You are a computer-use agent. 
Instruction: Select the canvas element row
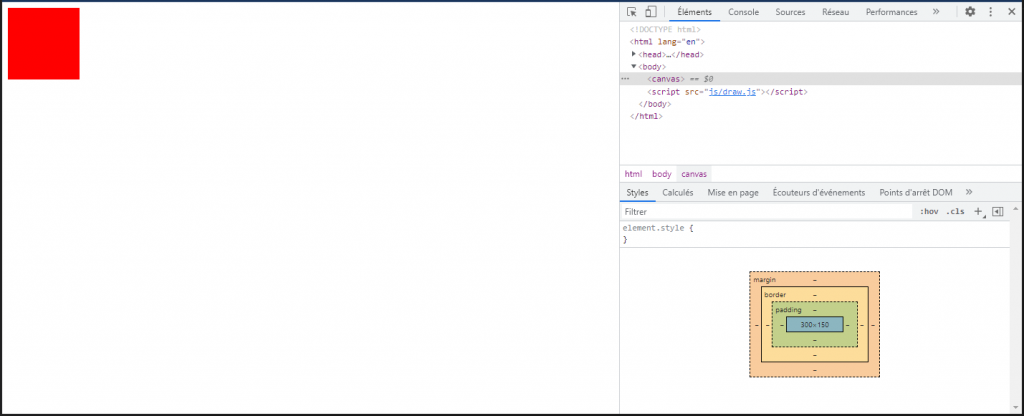(x=820, y=79)
